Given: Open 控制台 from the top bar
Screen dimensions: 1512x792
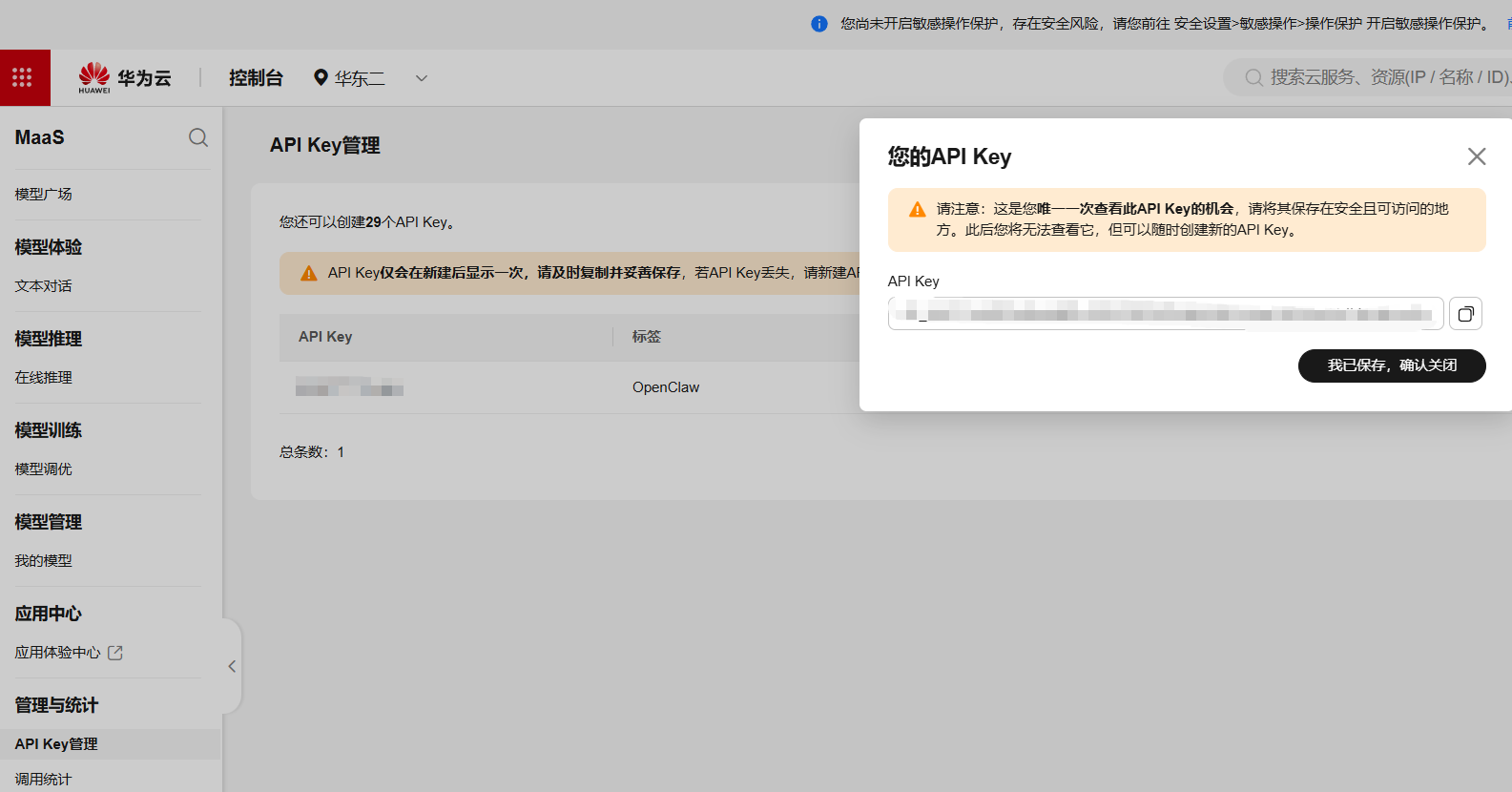Looking at the screenshot, I should 256,78.
